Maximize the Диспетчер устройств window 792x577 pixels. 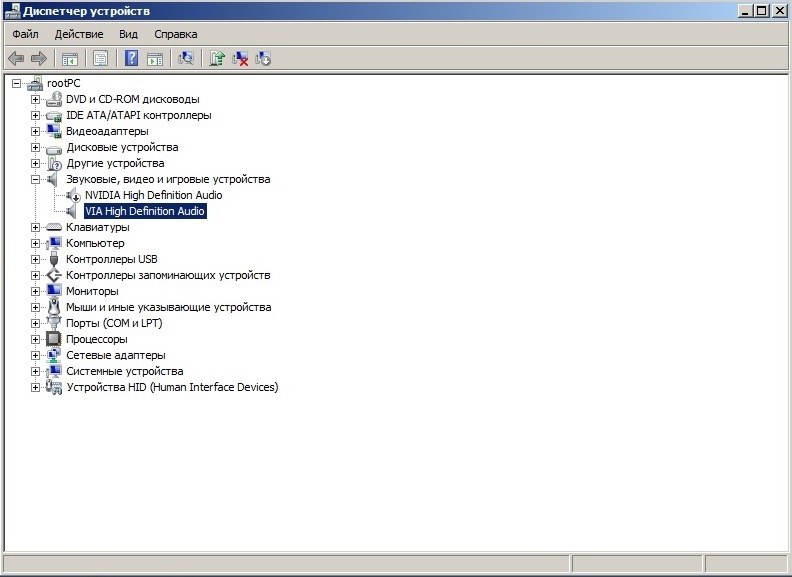tap(762, 11)
